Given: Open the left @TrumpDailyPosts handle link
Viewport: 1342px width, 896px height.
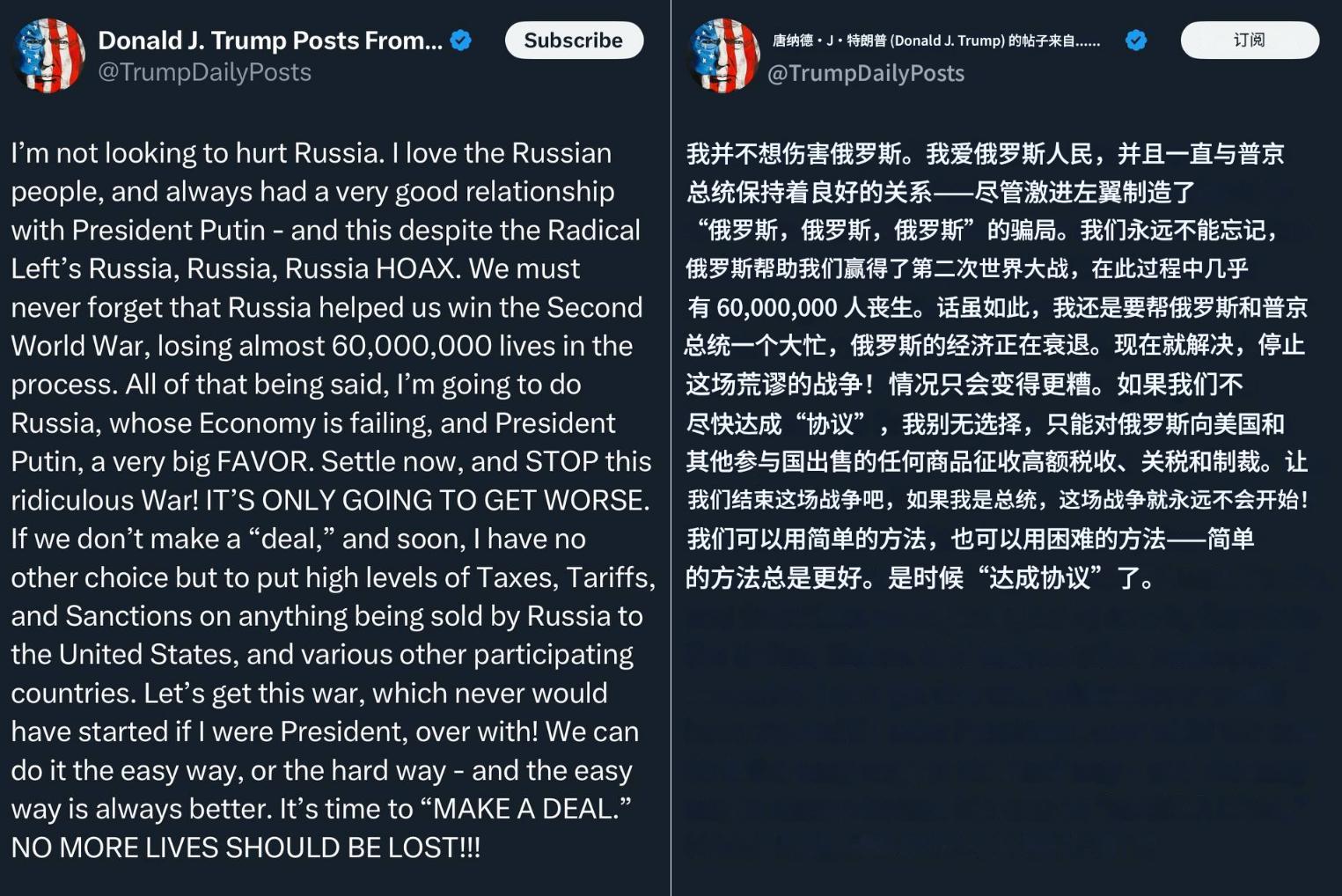Looking at the screenshot, I should tap(204, 72).
